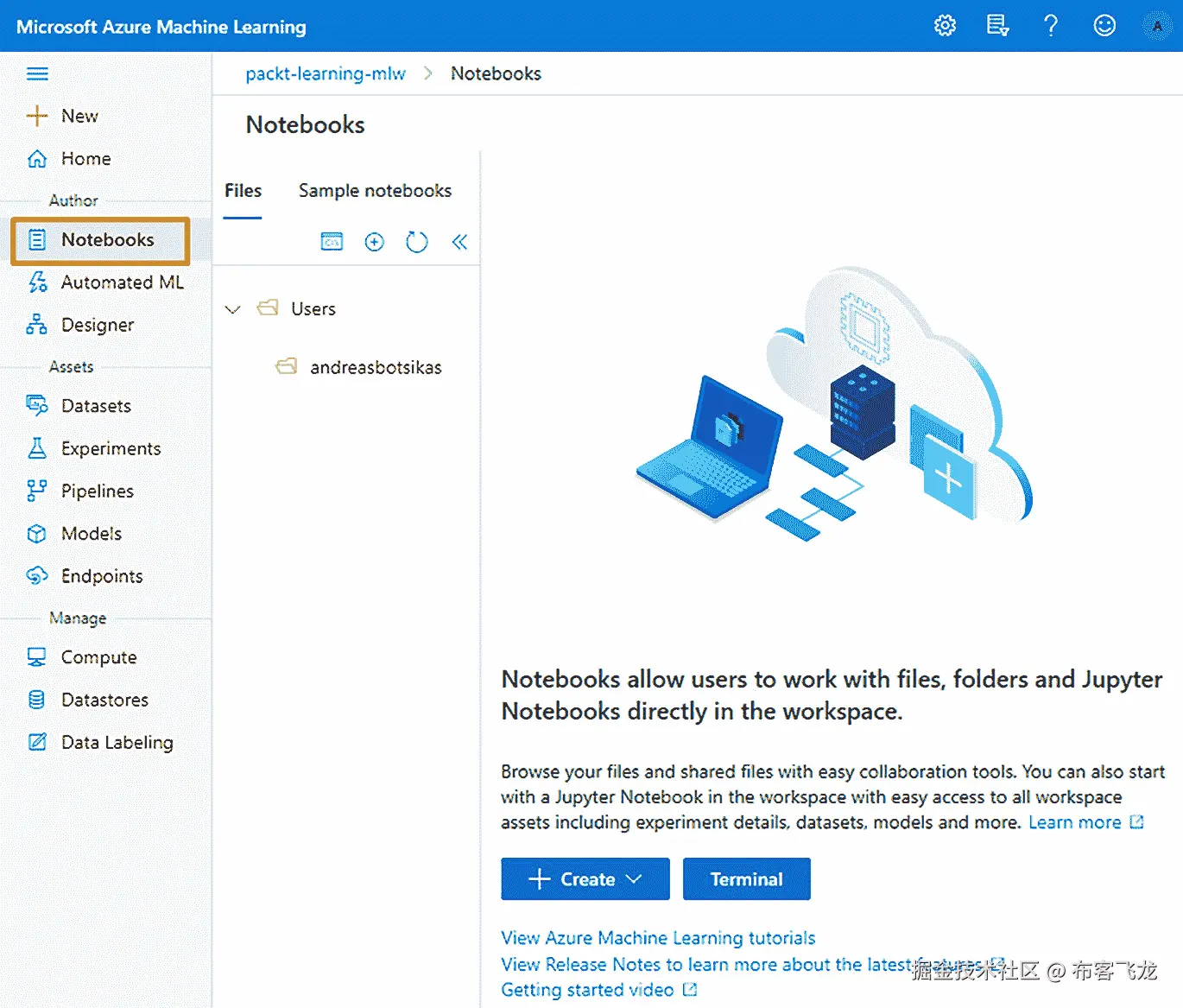
Task: Collapse the Users folder tree
Action: coord(232,308)
